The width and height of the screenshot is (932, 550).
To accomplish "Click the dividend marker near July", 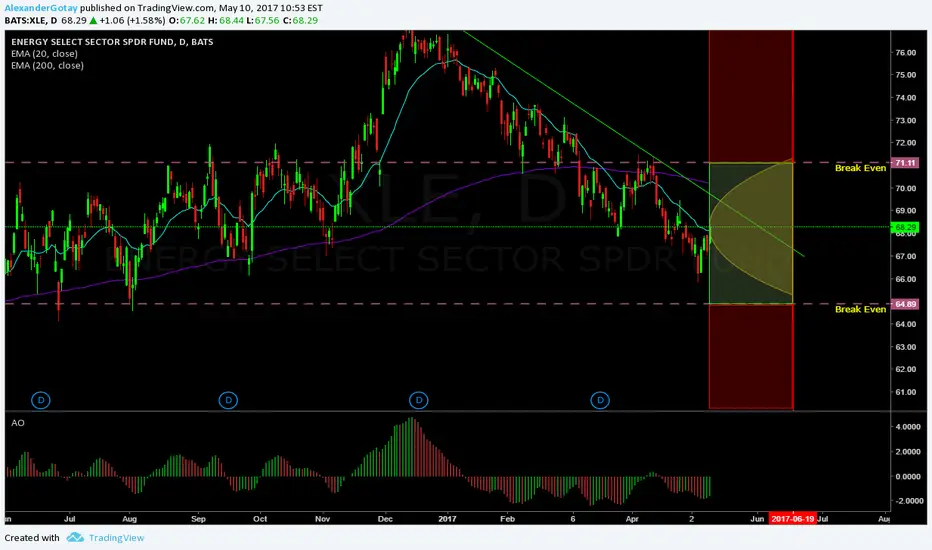I will (x=41, y=400).
